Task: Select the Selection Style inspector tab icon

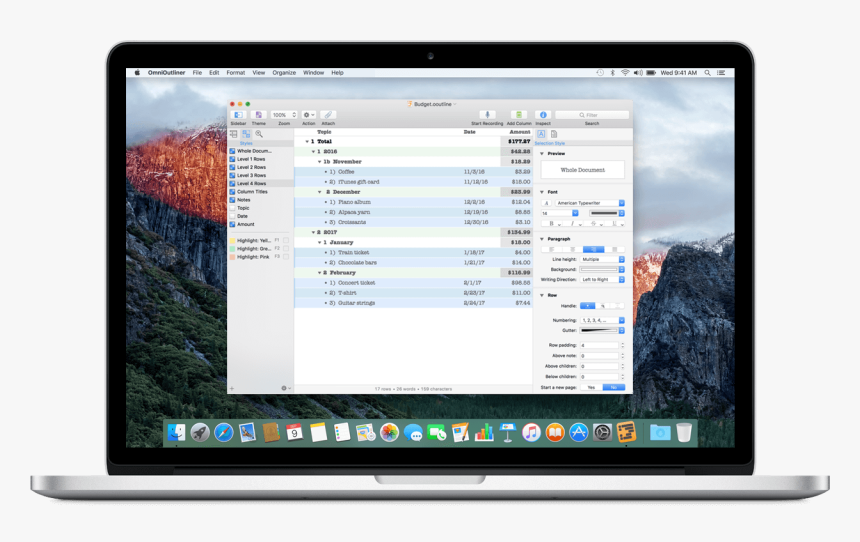Action: (541, 134)
